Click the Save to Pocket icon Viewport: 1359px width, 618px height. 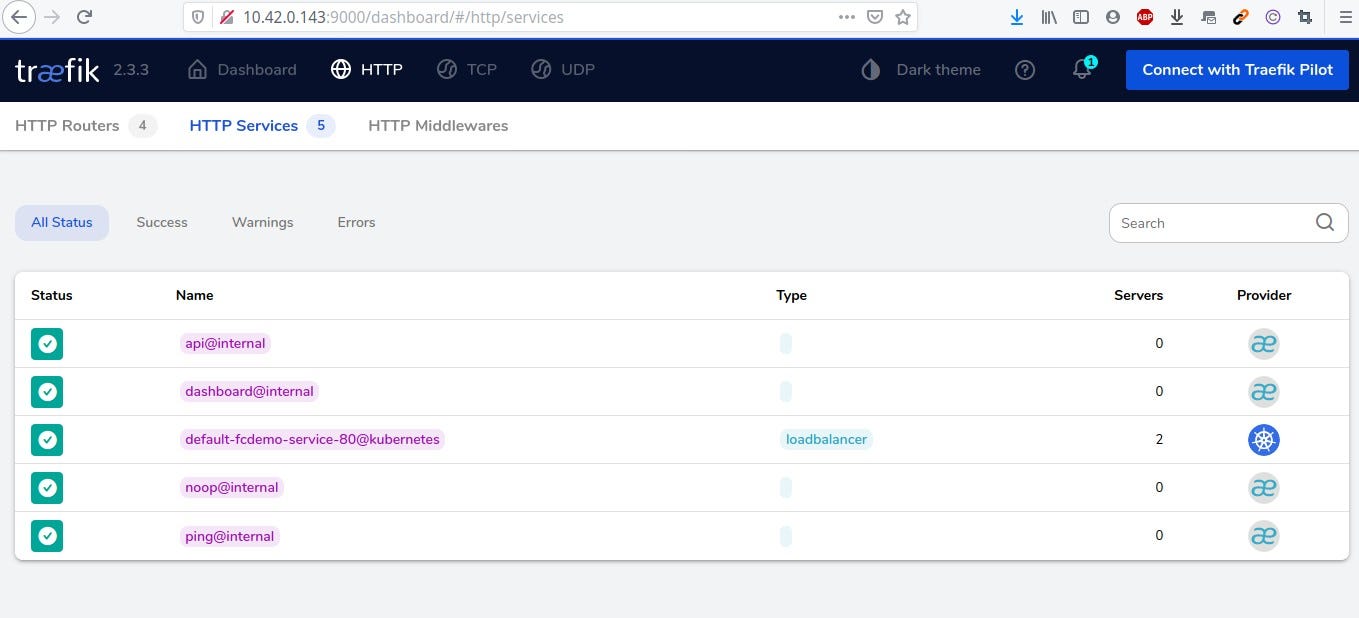875,17
